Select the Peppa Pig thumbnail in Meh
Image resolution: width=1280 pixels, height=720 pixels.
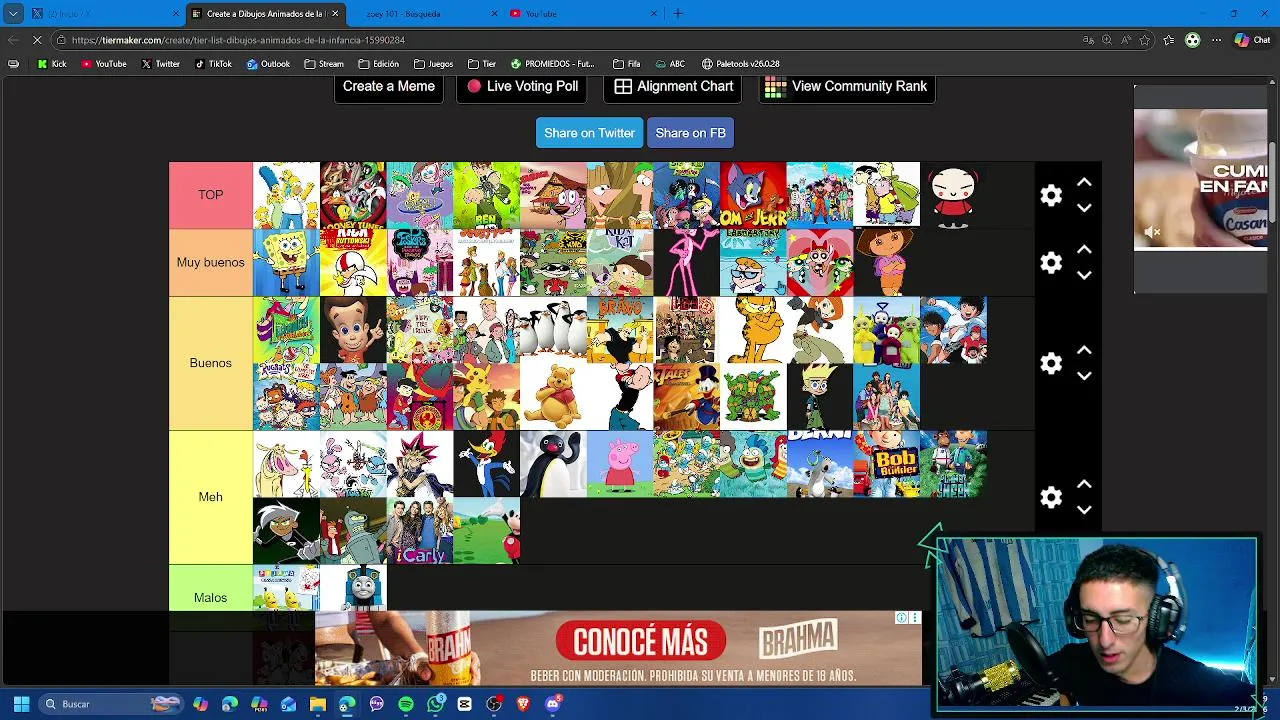[x=620, y=464]
